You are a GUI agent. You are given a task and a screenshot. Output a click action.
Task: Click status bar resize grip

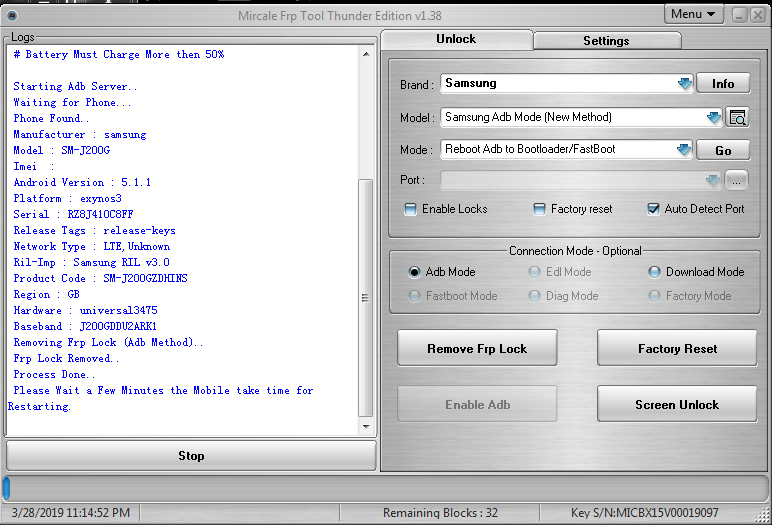tap(763, 515)
